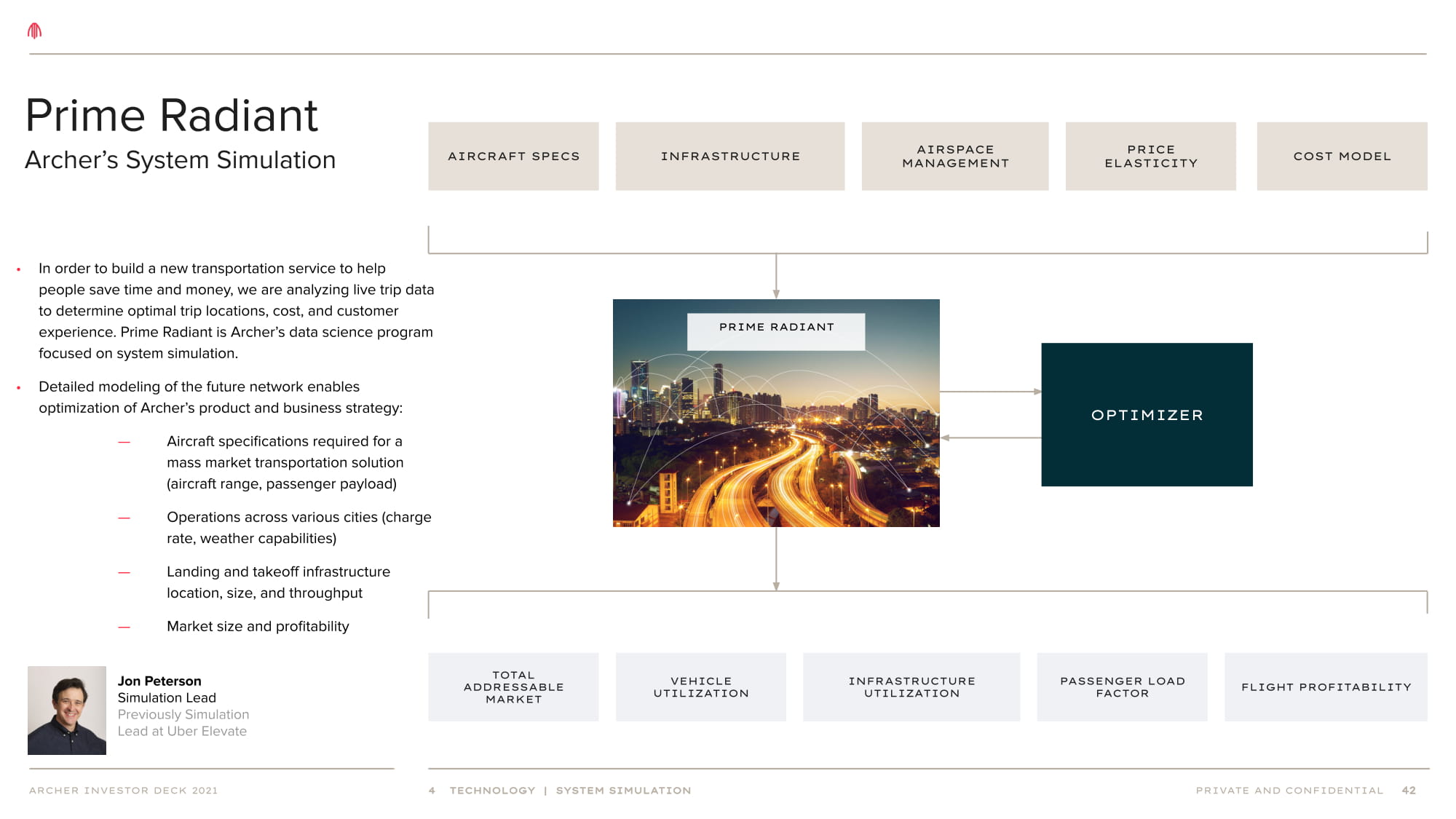Select the Cost Model box
Image resolution: width=1456 pixels, height=819 pixels.
(x=1341, y=157)
